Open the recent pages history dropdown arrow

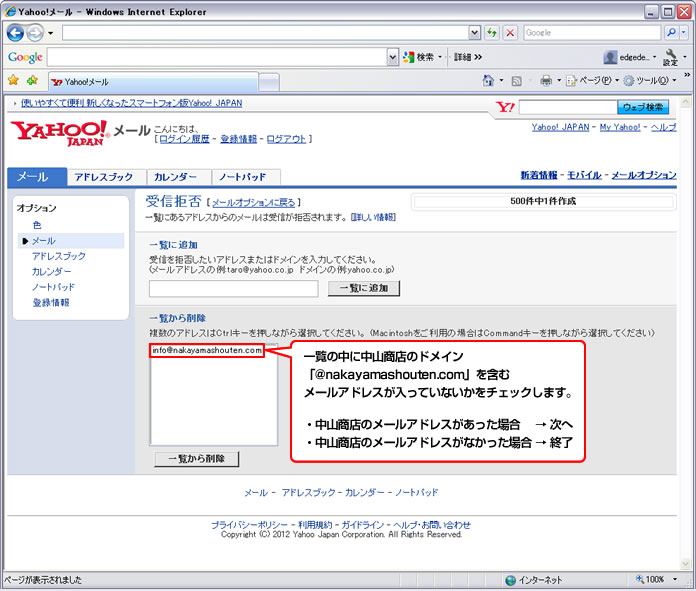tap(51, 33)
